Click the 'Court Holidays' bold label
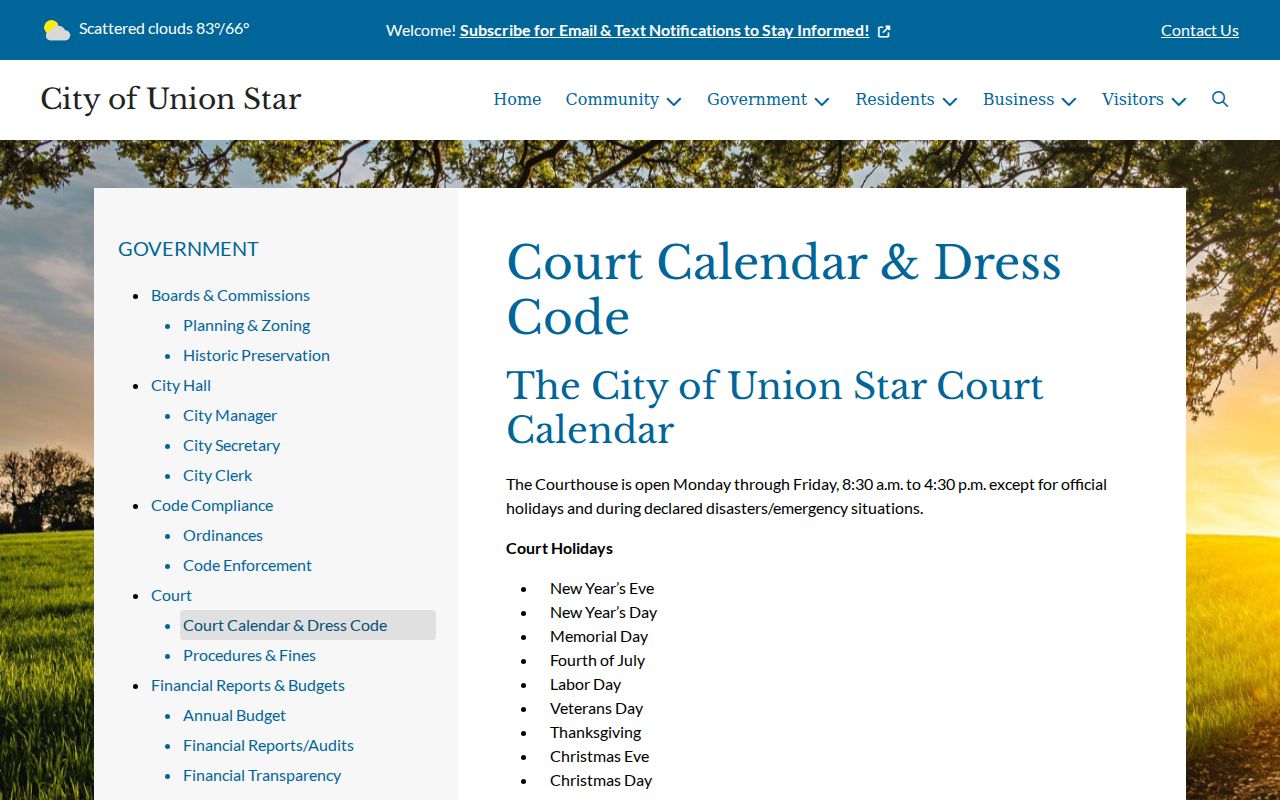Image resolution: width=1280 pixels, height=800 pixels. pos(559,548)
